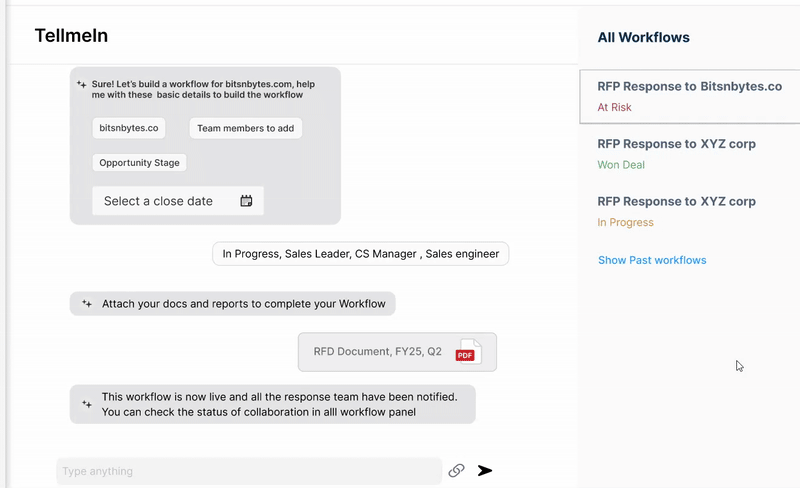
Task: Focus the 'Type anything' message box
Action: click(249, 471)
